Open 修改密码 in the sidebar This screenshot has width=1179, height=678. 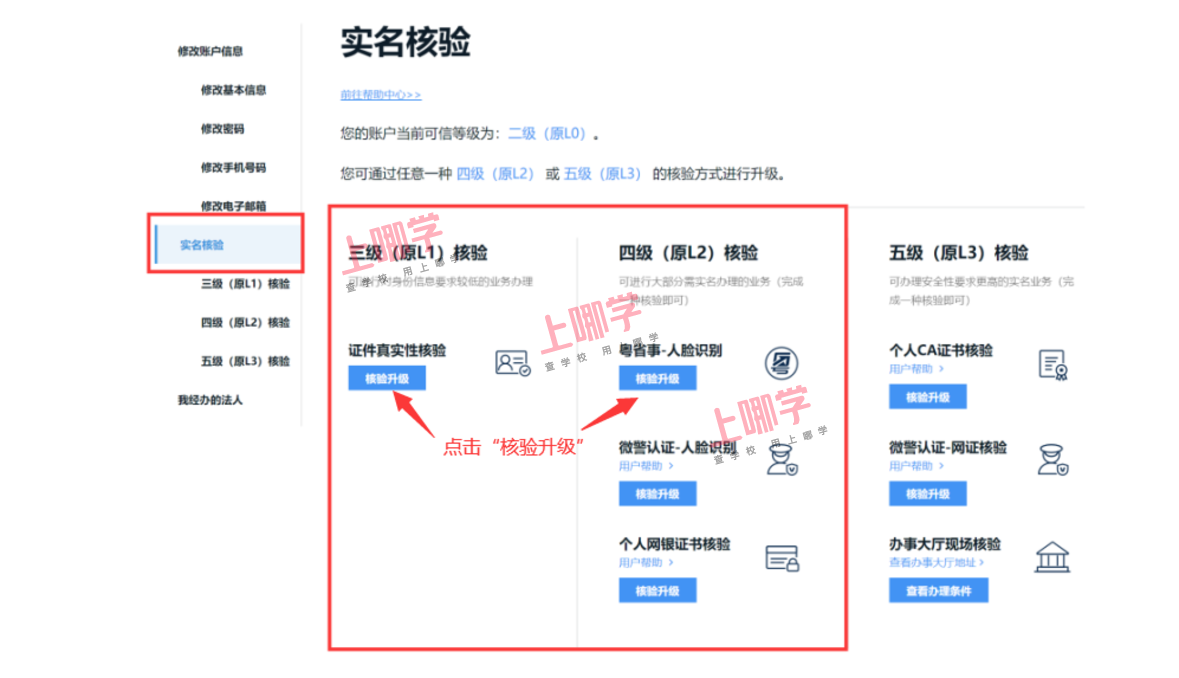pyautogui.click(x=222, y=129)
